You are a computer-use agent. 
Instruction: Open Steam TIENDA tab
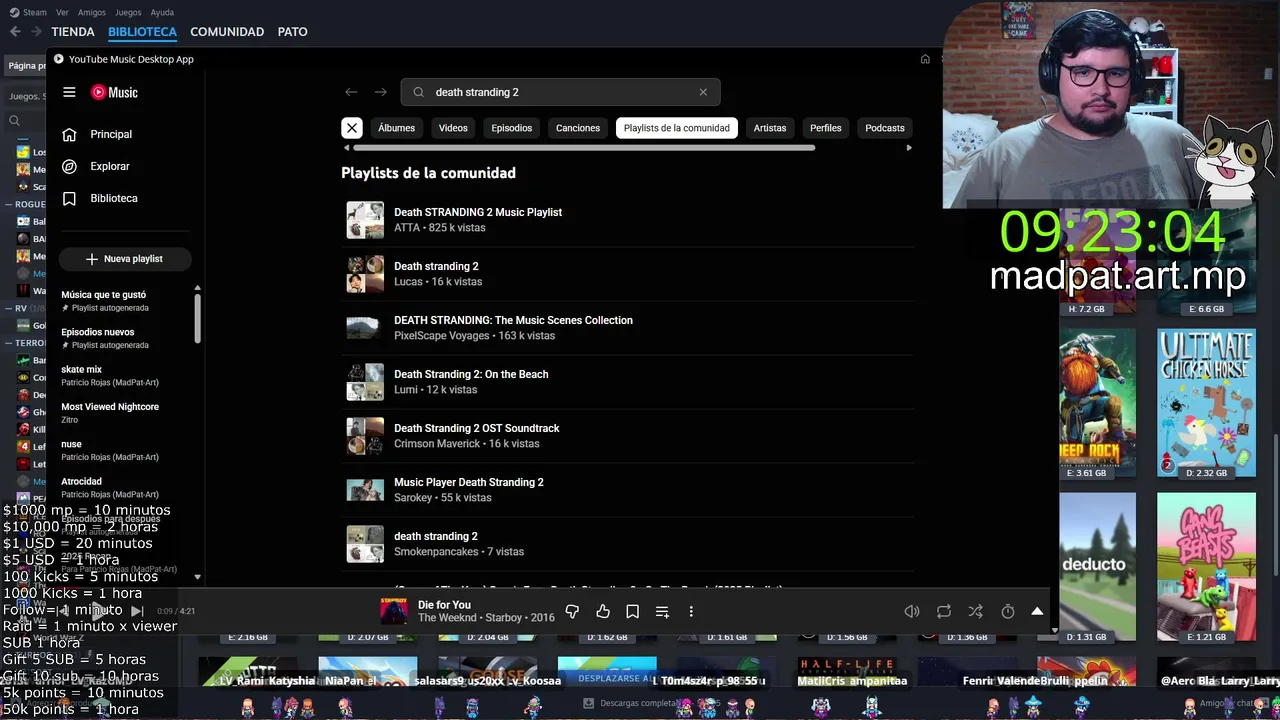(73, 32)
